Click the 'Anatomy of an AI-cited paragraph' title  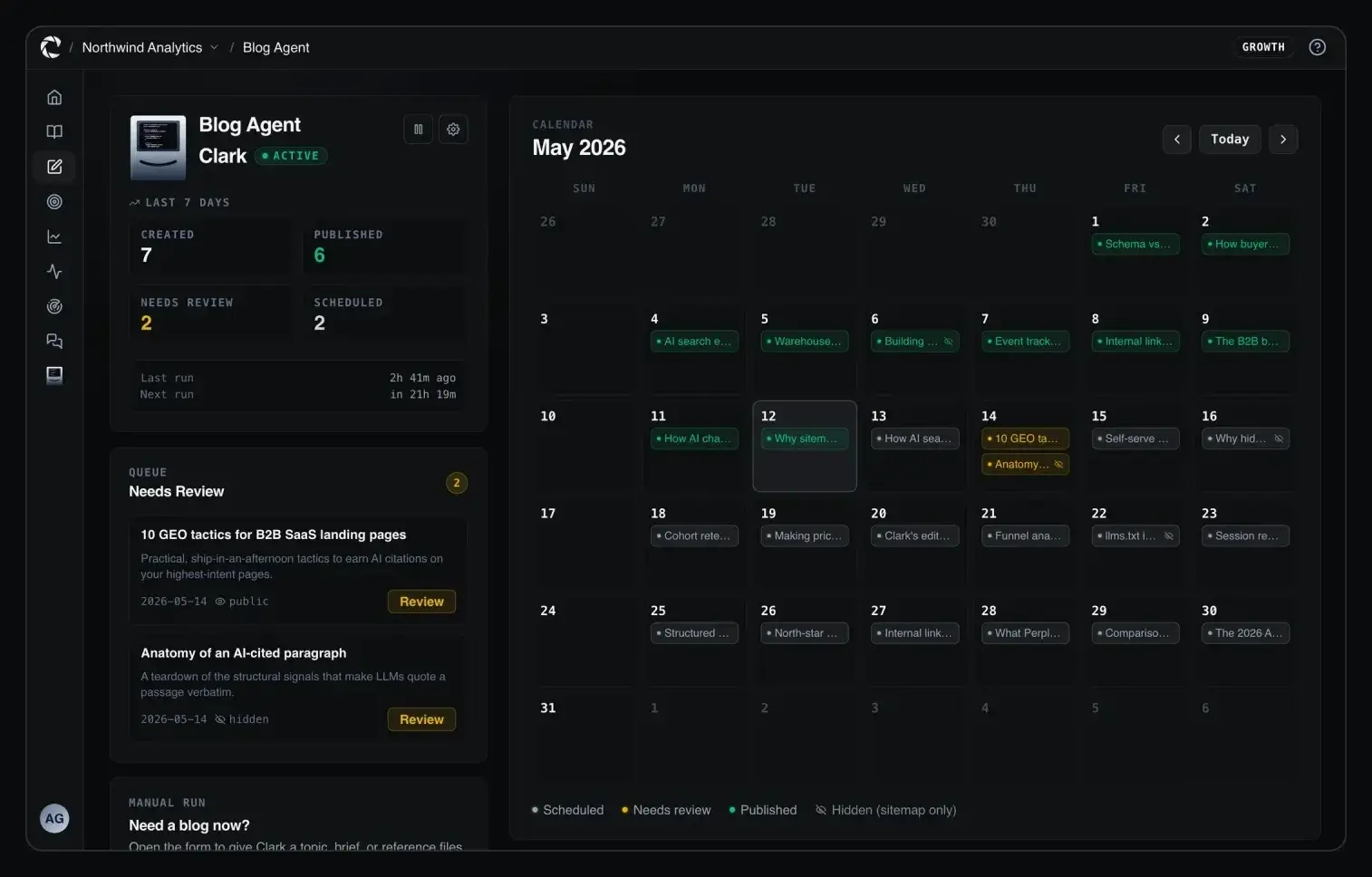[243, 653]
